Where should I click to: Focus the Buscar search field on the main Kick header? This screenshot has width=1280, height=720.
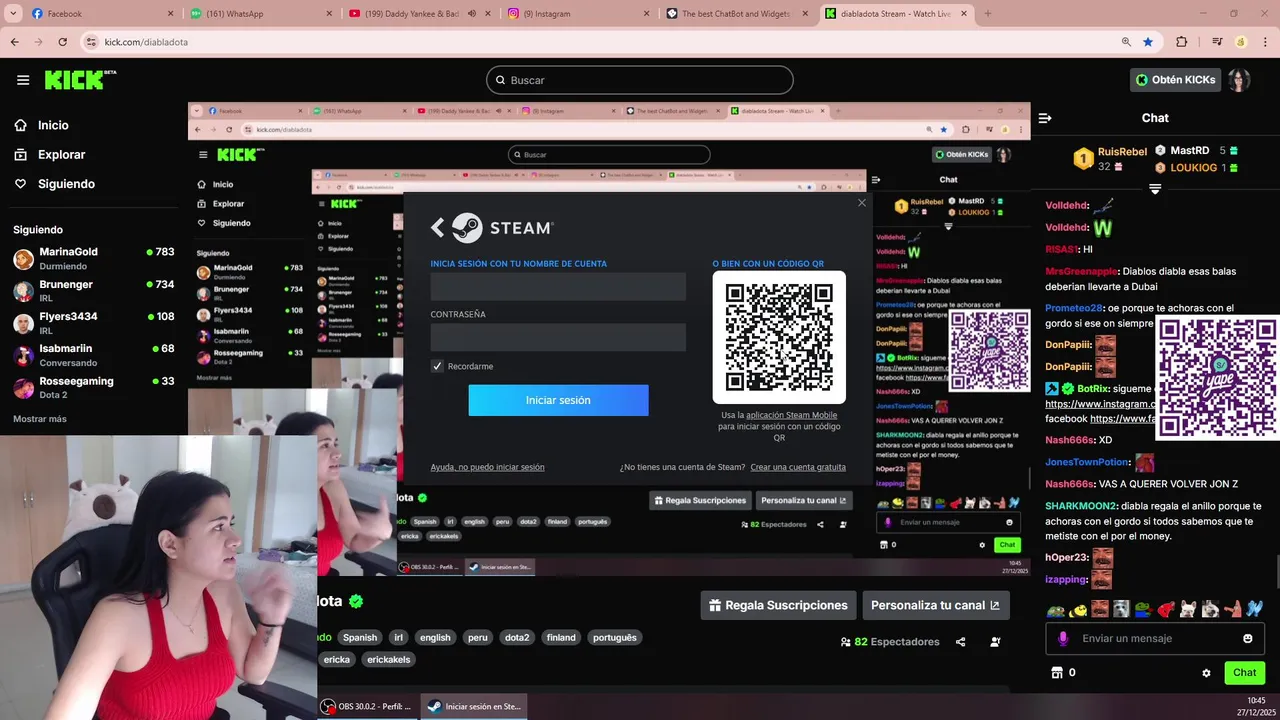[640, 80]
